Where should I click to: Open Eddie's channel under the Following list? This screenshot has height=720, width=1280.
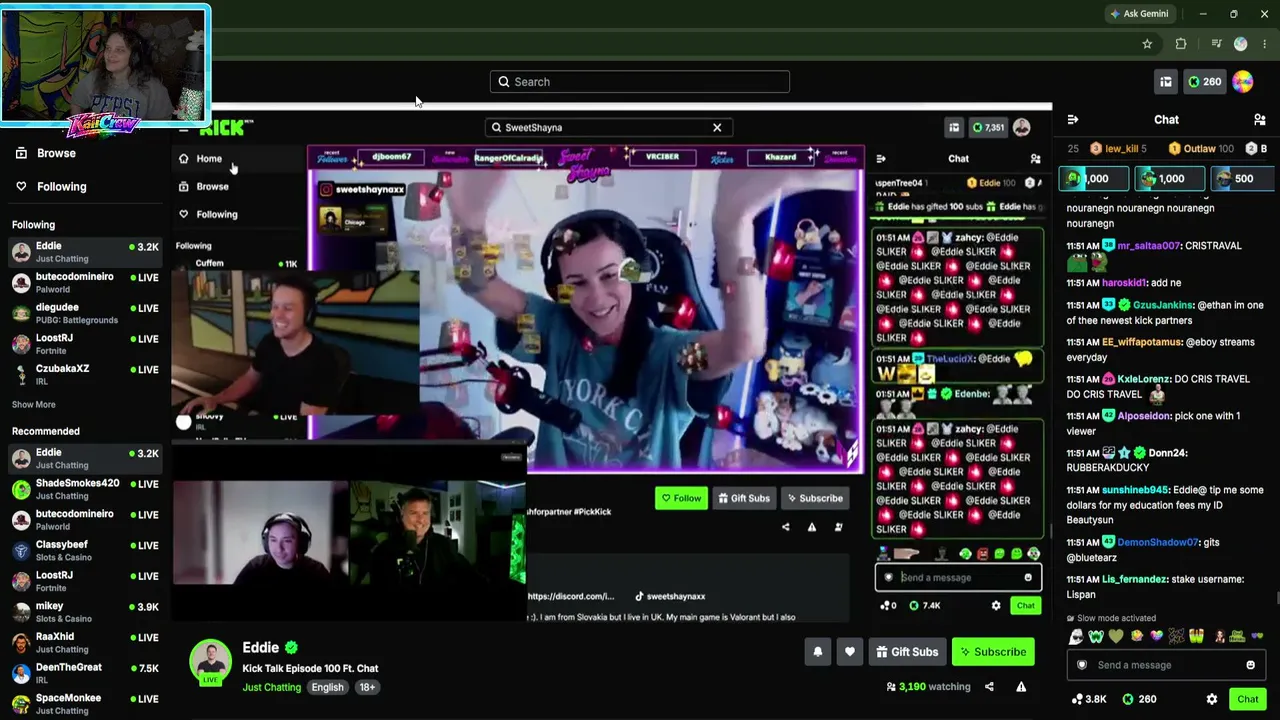(85, 252)
